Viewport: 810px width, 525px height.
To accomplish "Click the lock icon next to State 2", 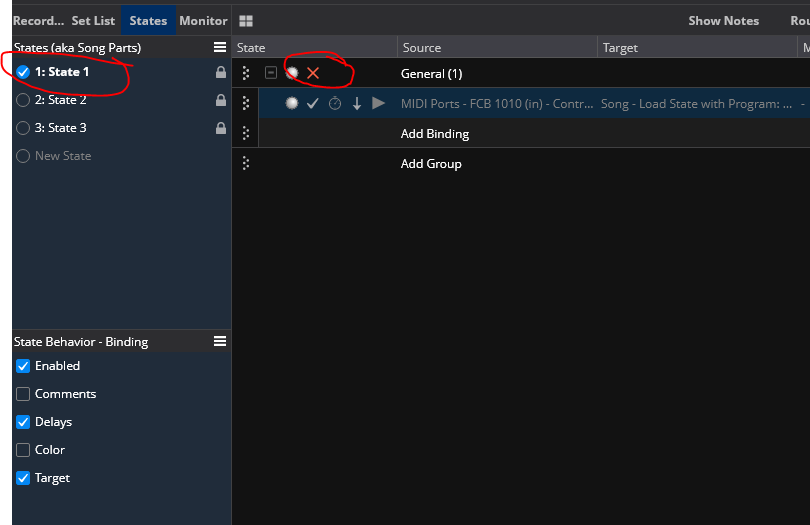I will 221,100.
